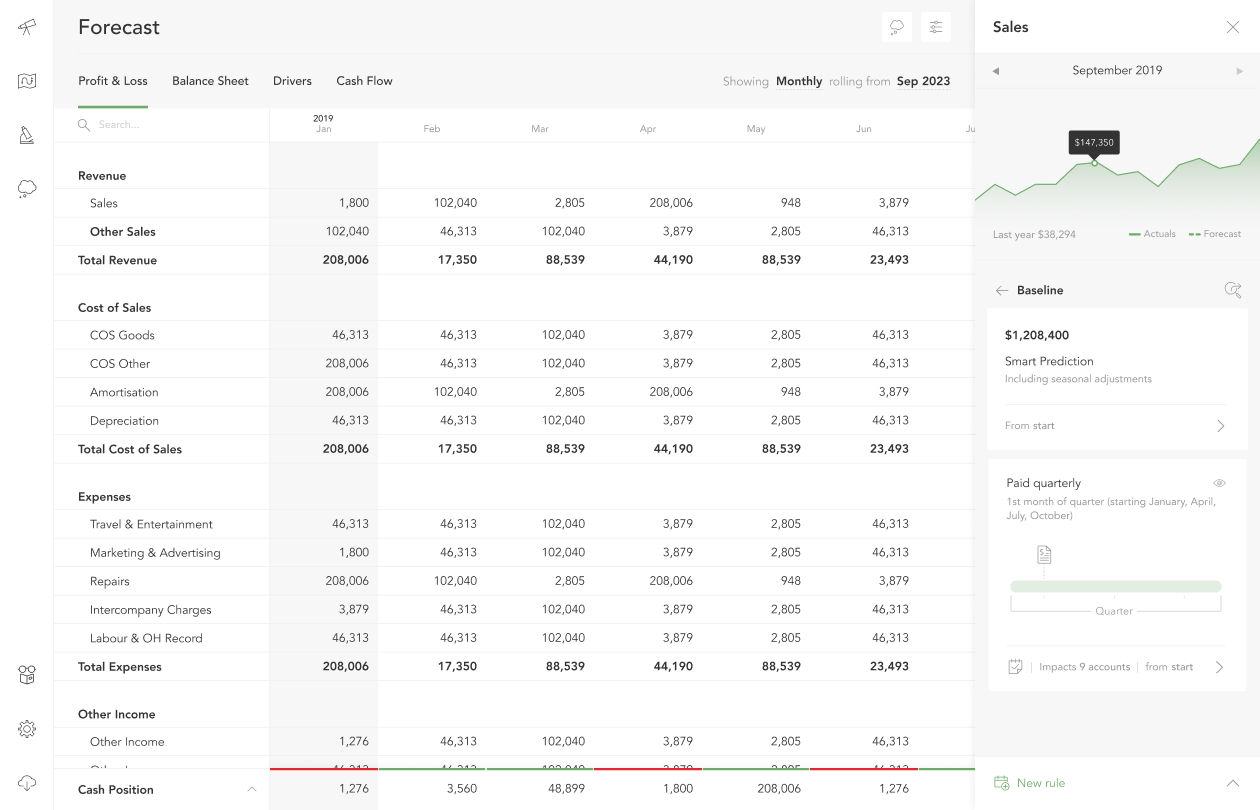The width and height of the screenshot is (1260, 810).
Task: Expand the Impacts 9 accounts chevron
Action: click(1219, 667)
